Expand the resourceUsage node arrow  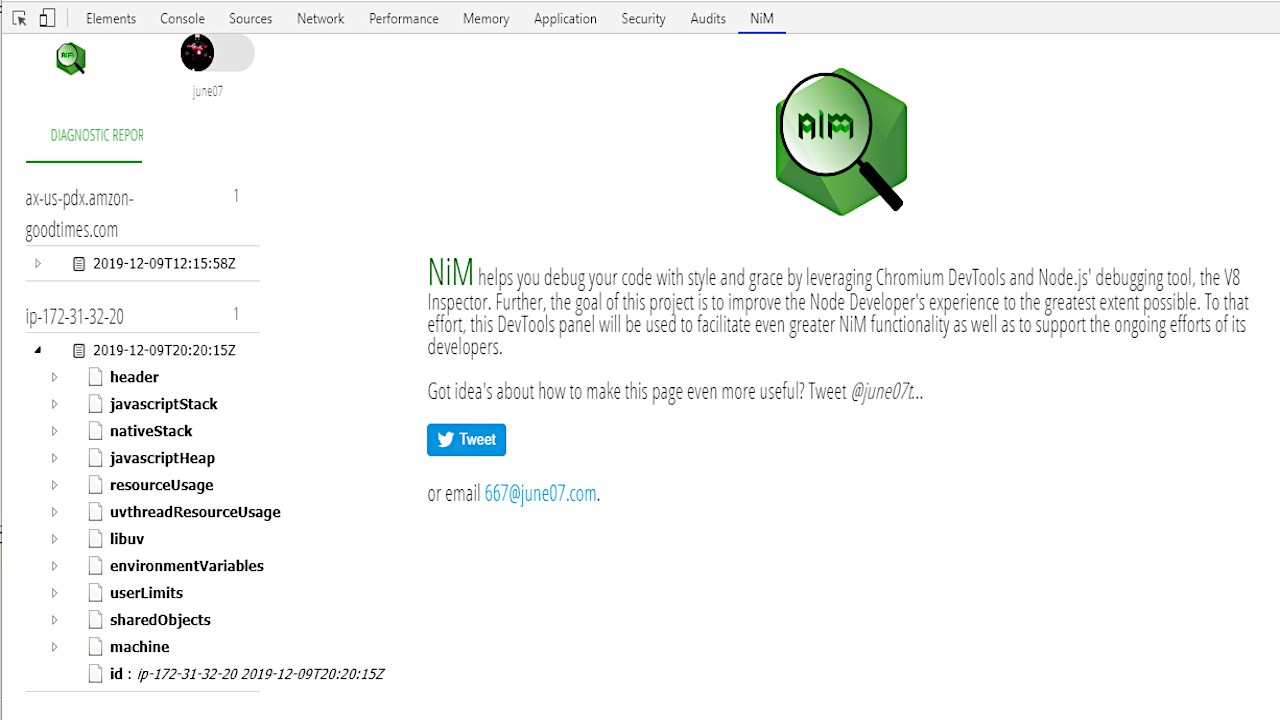[x=55, y=485]
